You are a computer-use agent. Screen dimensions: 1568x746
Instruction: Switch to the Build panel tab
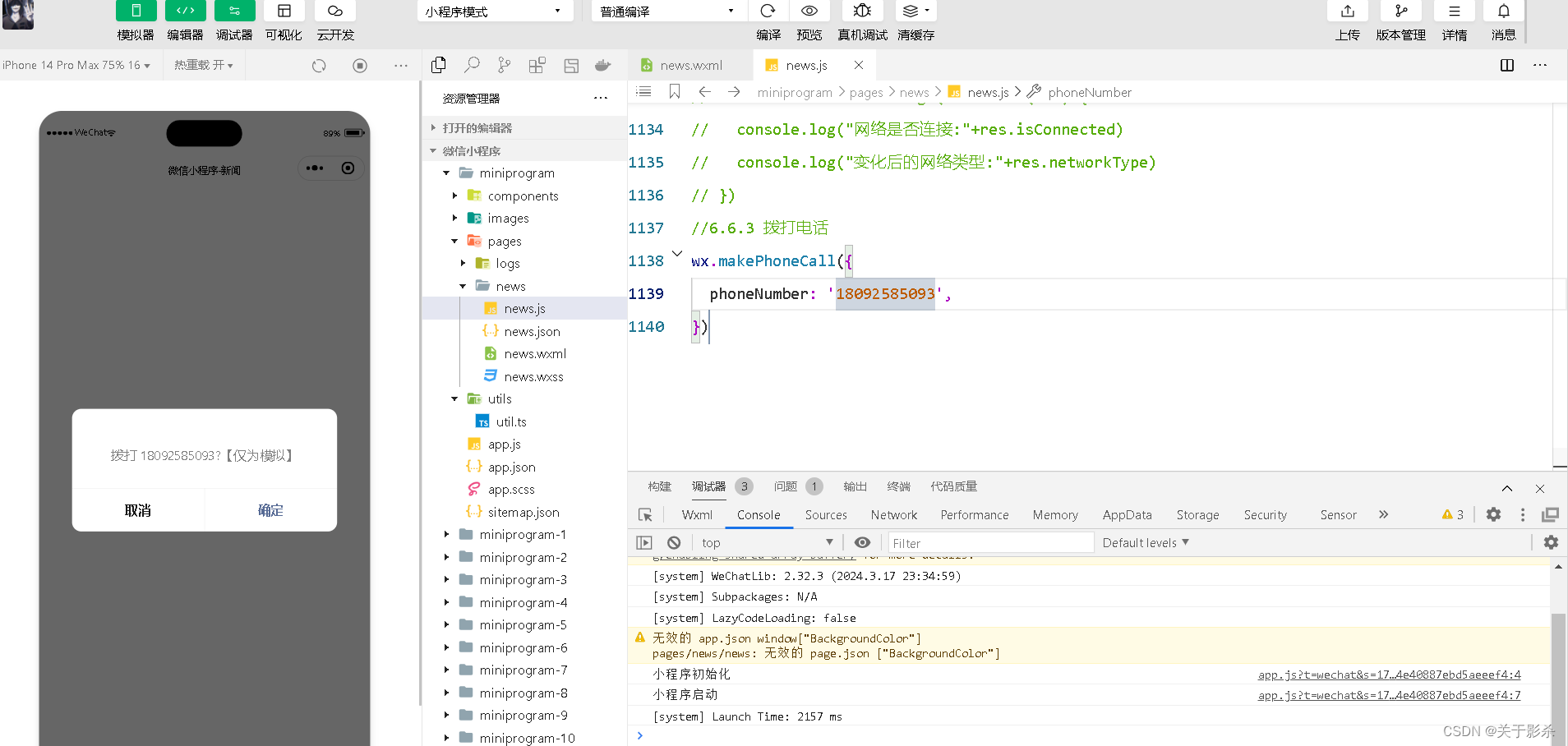(659, 486)
